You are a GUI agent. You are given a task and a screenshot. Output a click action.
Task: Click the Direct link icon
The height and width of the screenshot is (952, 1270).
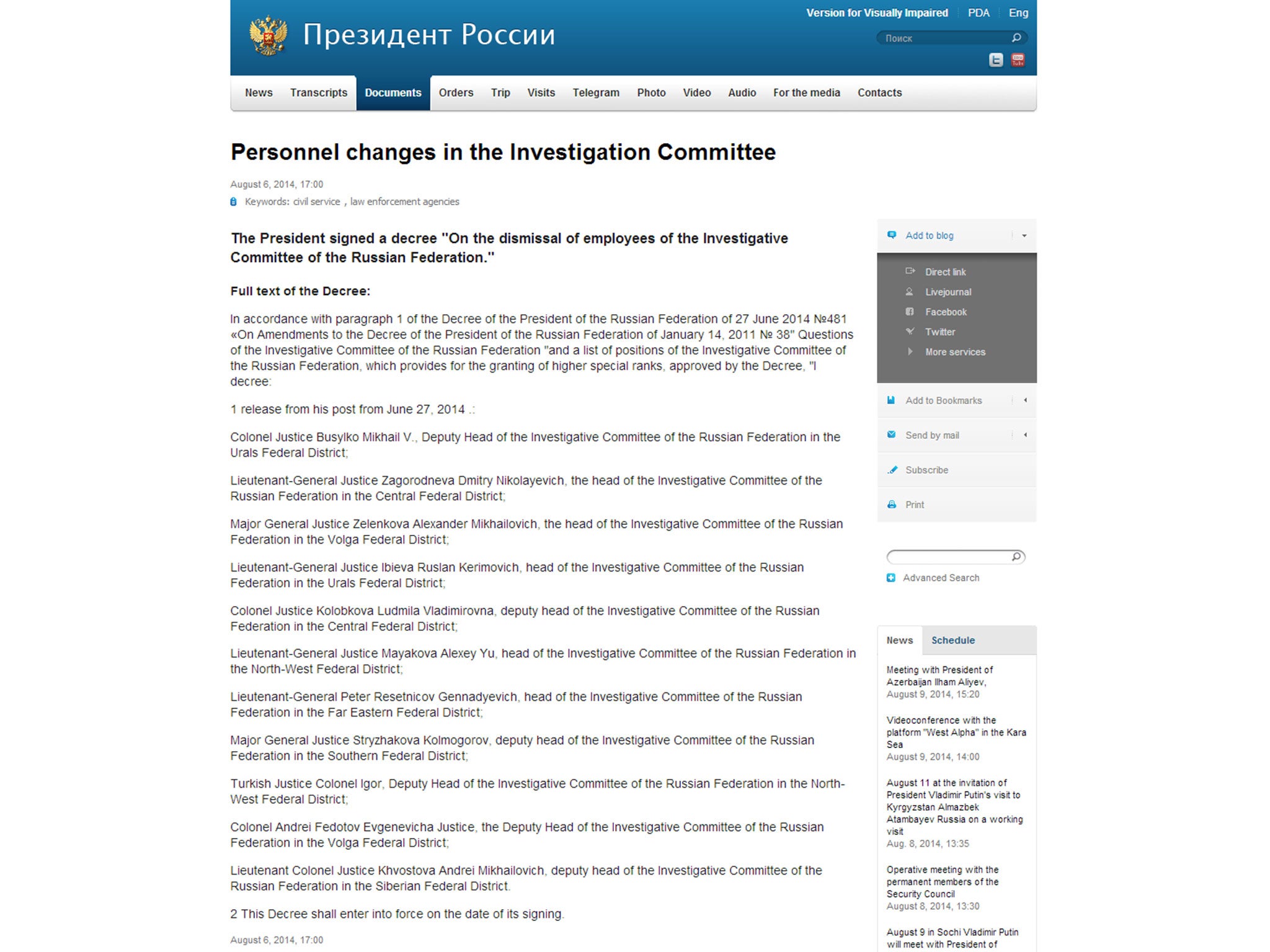(911, 271)
